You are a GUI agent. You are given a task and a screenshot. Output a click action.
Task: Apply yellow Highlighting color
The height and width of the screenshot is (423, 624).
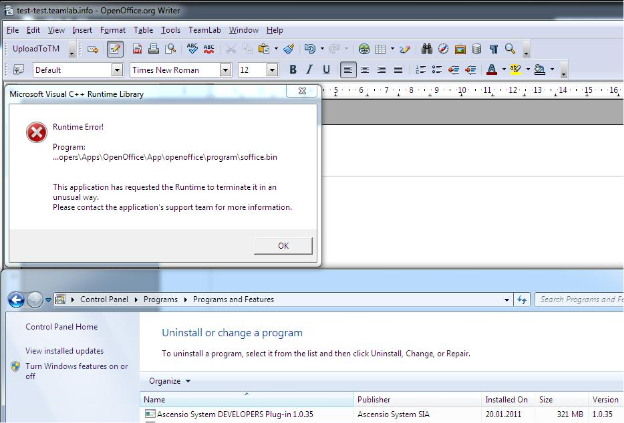coord(516,70)
